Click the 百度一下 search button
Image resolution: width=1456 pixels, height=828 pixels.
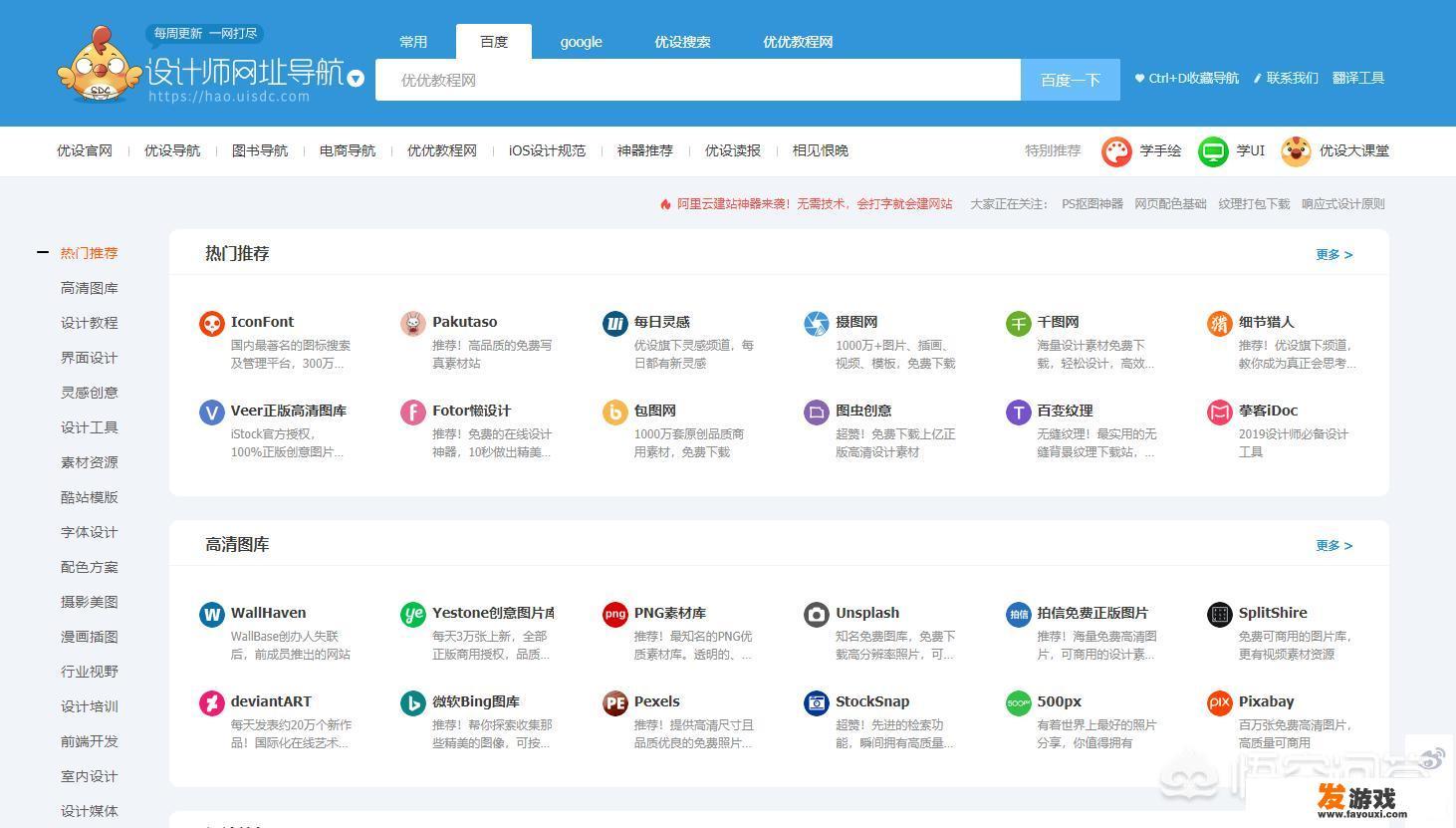[x=1071, y=80]
